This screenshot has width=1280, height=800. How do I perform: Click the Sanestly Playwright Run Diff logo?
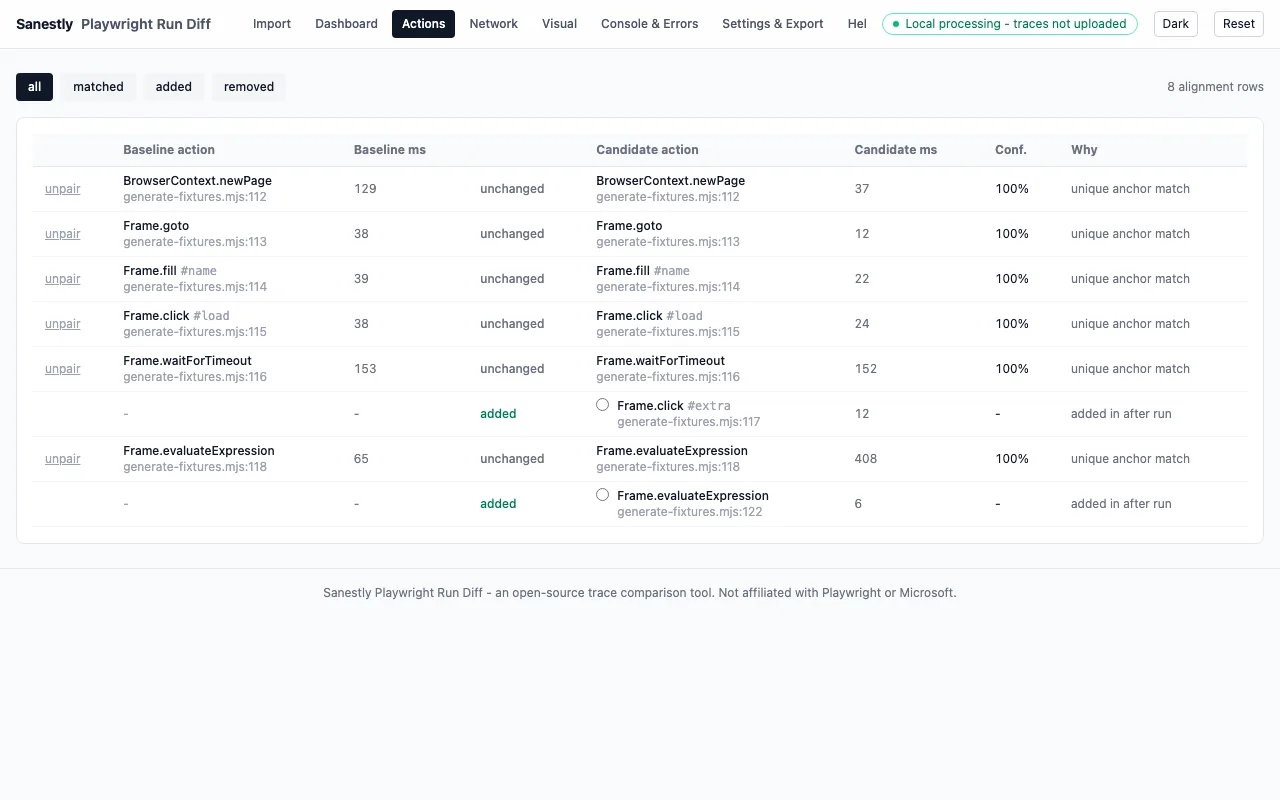pyautogui.click(x=113, y=24)
